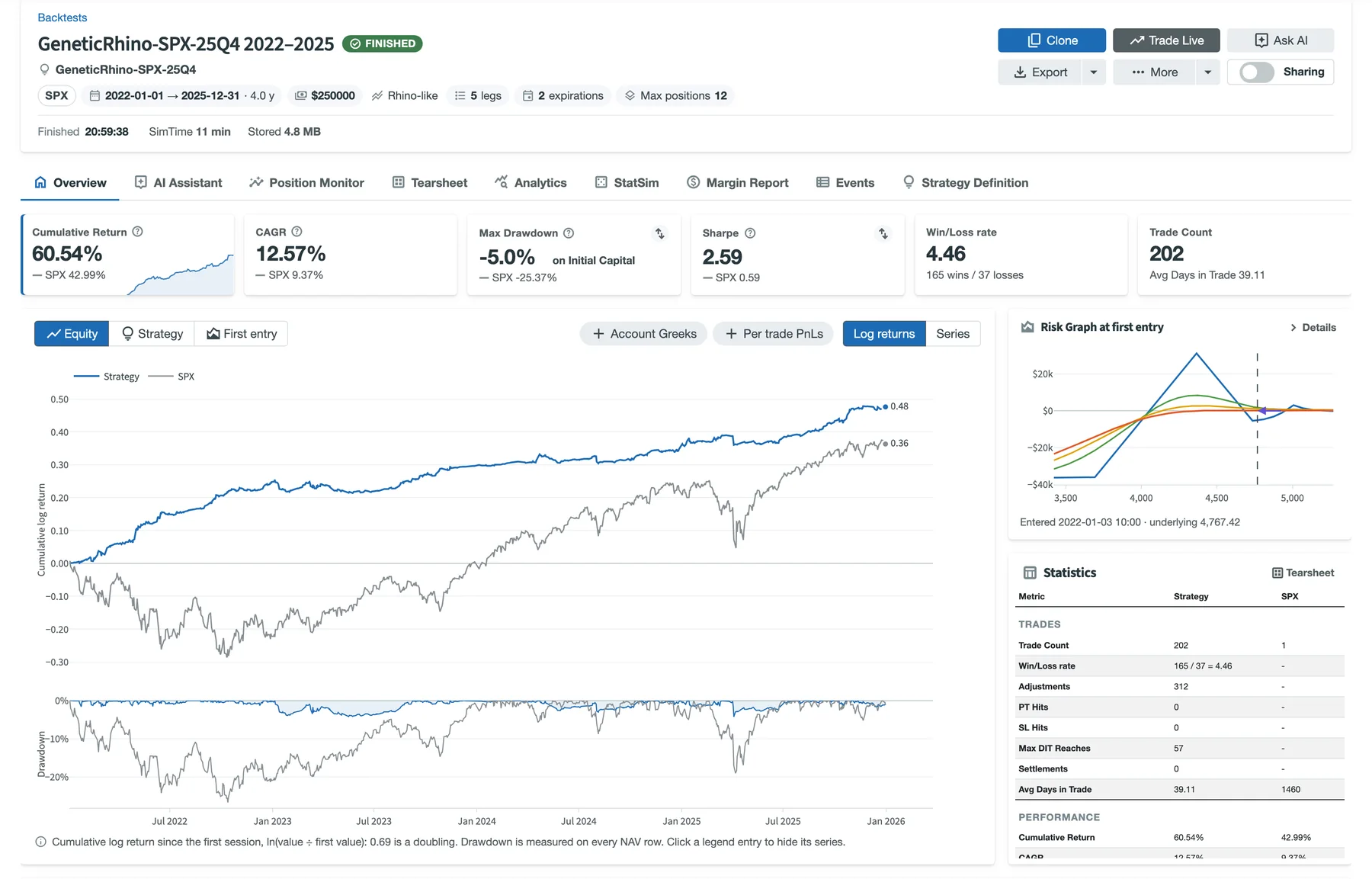Go to the StatSim tab
Viewport: 1372px width, 879px height.
point(627,183)
